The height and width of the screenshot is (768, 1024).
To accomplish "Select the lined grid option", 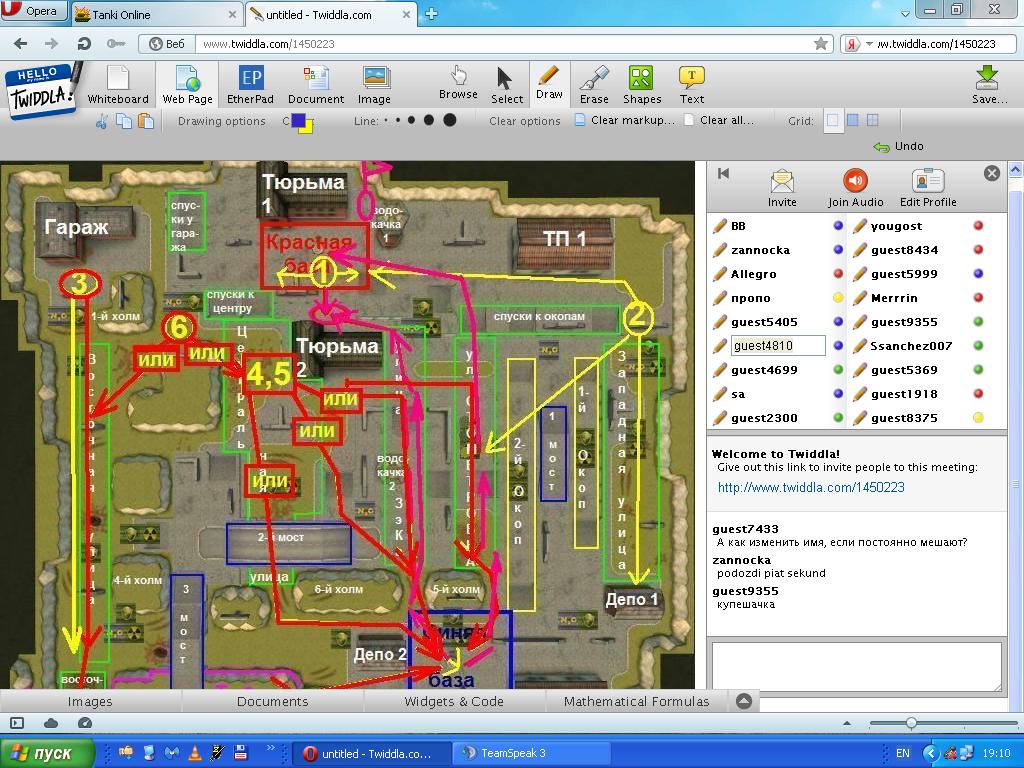I will (x=872, y=120).
